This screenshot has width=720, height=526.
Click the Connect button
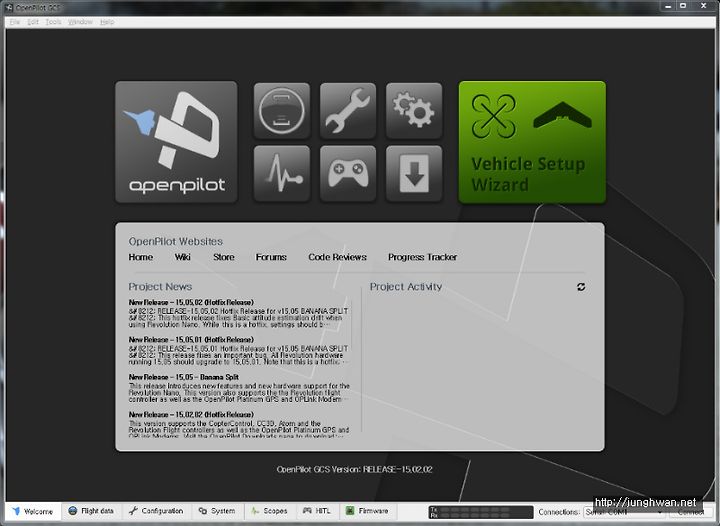(691, 512)
